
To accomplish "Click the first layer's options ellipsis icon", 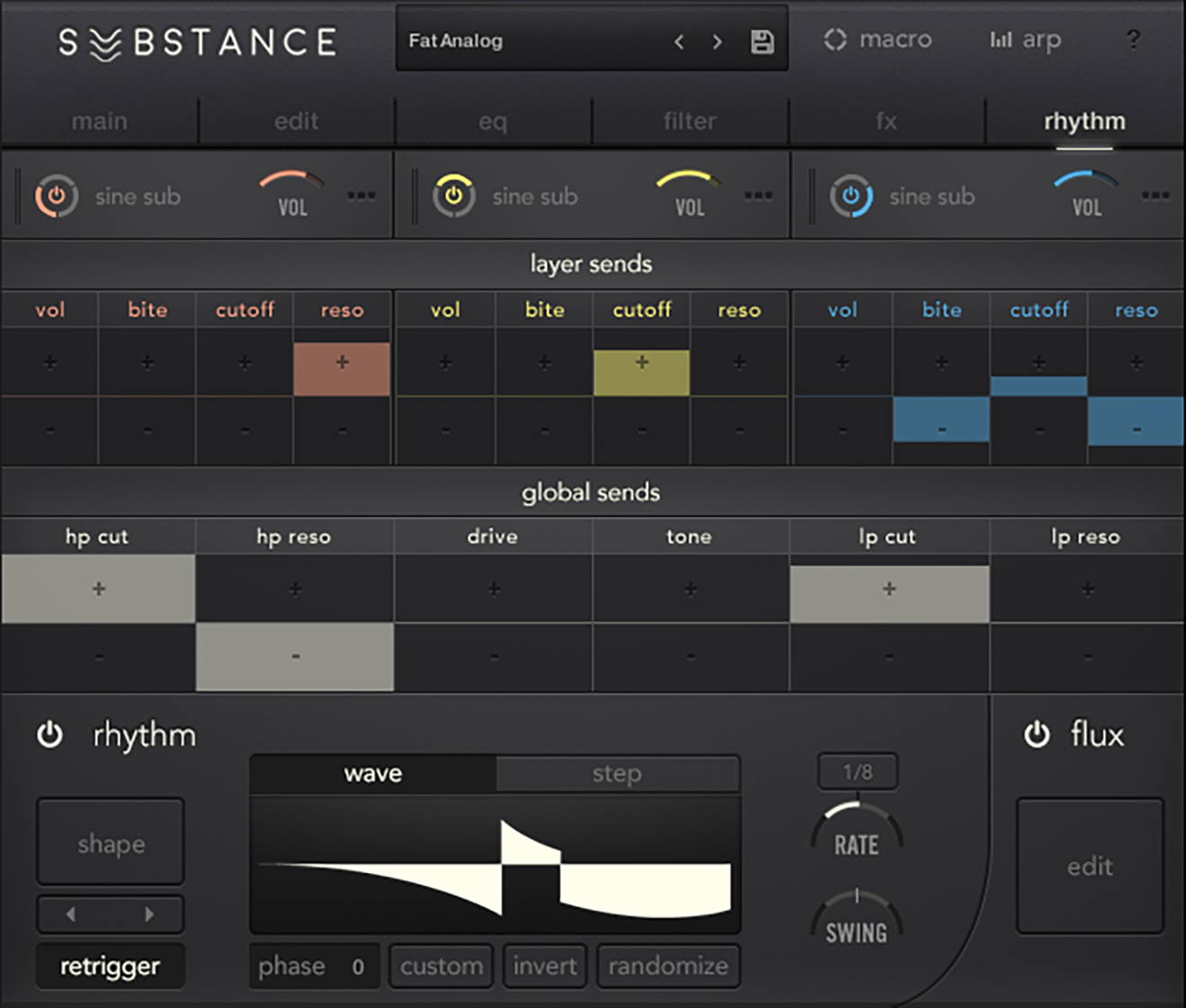I will click(361, 196).
